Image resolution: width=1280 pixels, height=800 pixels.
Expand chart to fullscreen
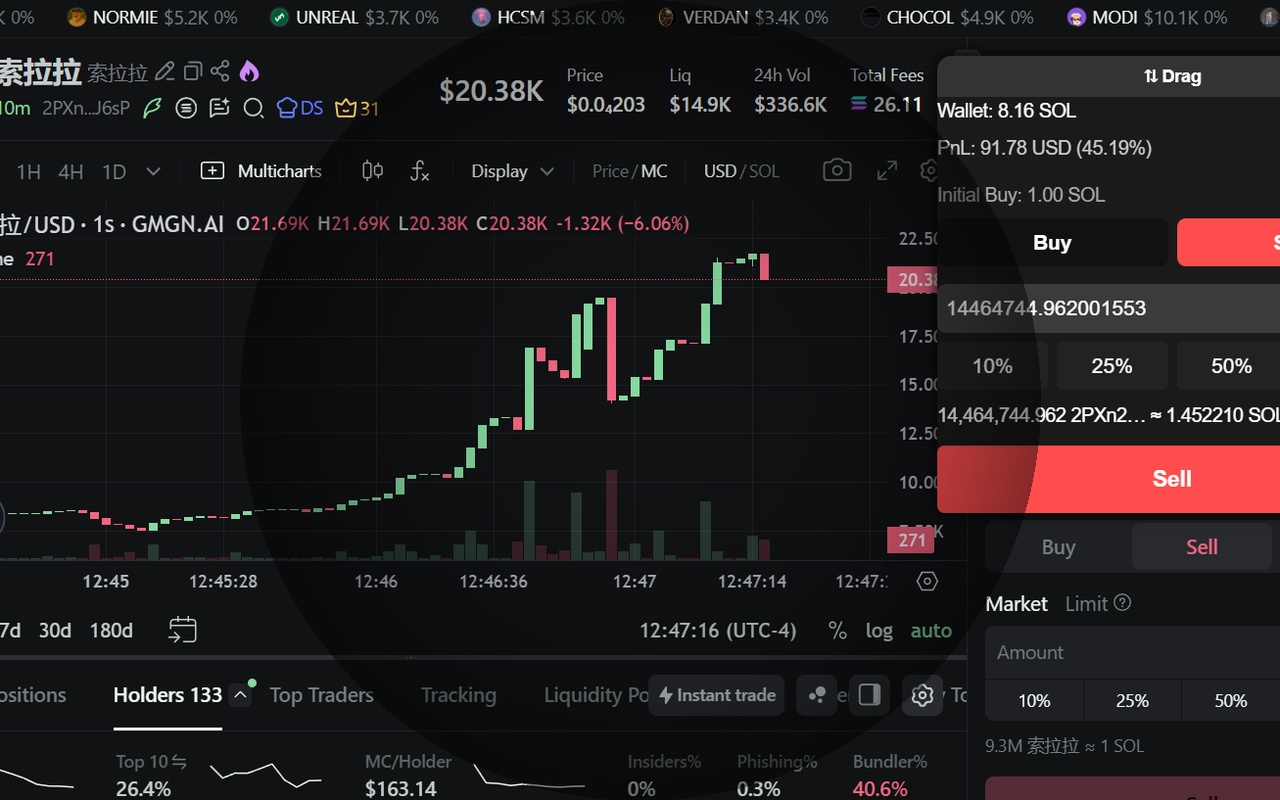click(x=887, y=171)
